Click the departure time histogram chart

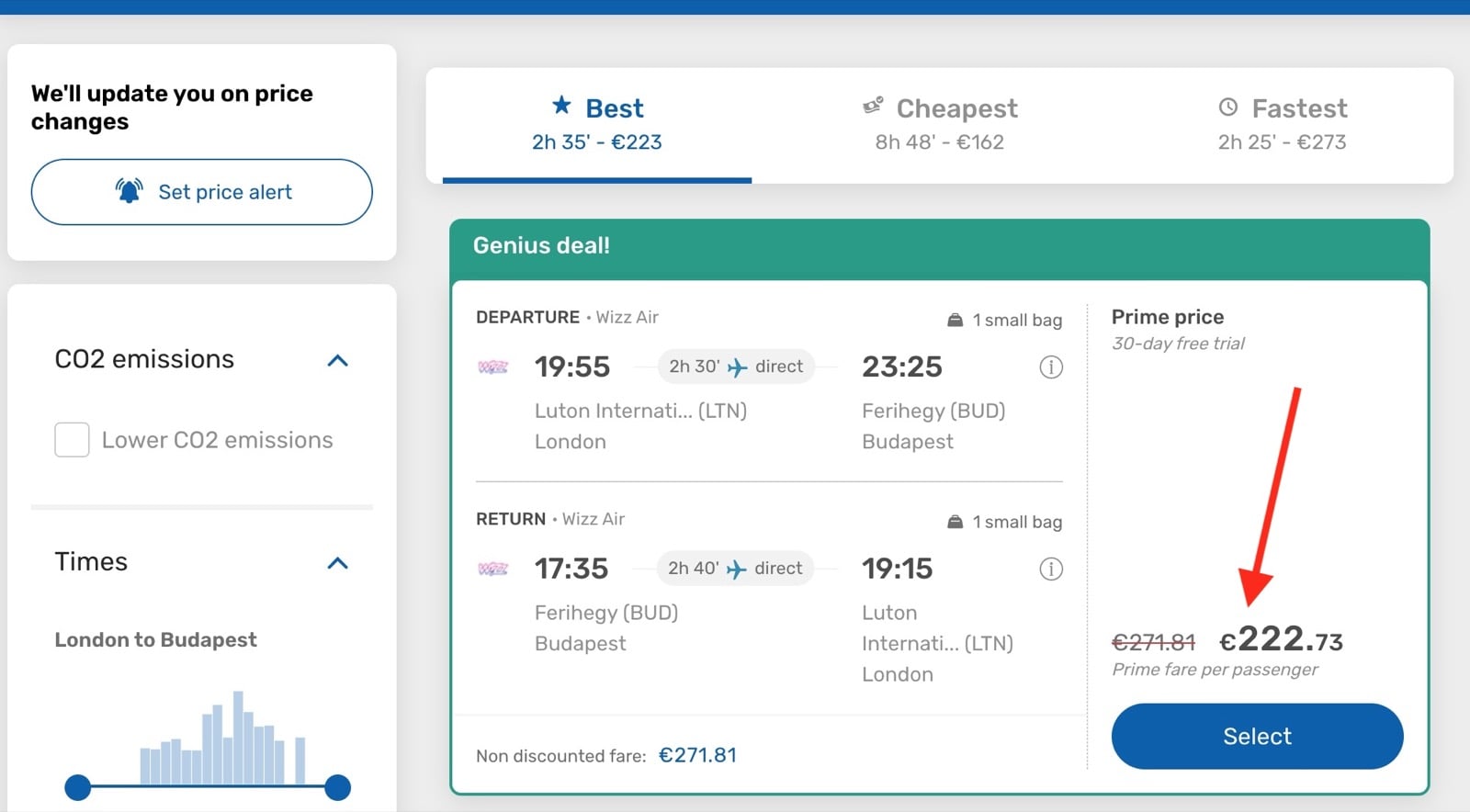coord(223,739)
